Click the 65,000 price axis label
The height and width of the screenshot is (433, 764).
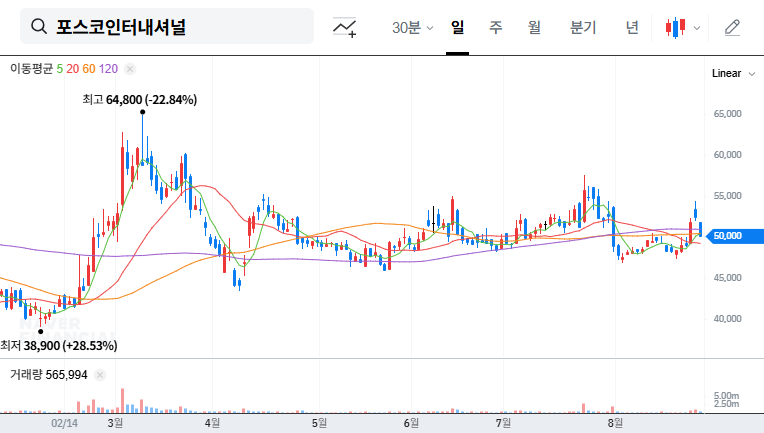click(727, 113)
